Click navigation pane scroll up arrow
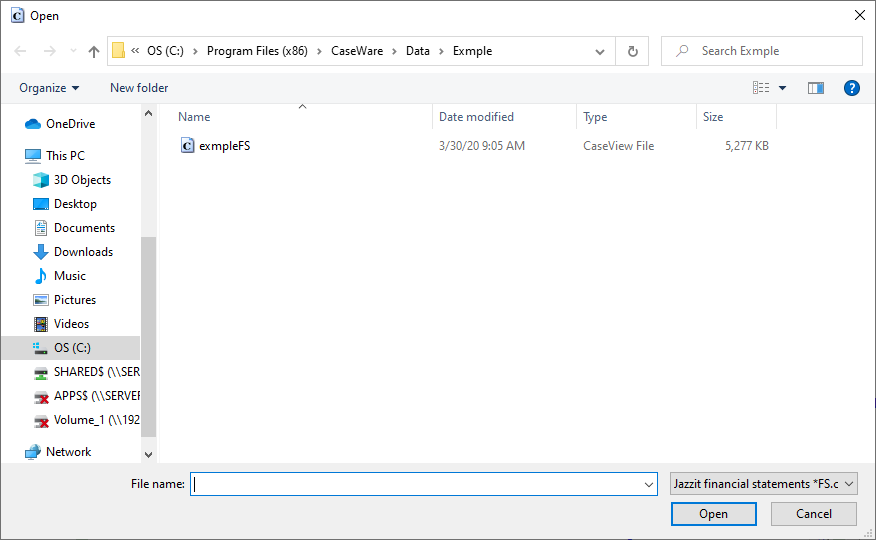The width and height of the screenshot is (876, 540). point(149,113)
